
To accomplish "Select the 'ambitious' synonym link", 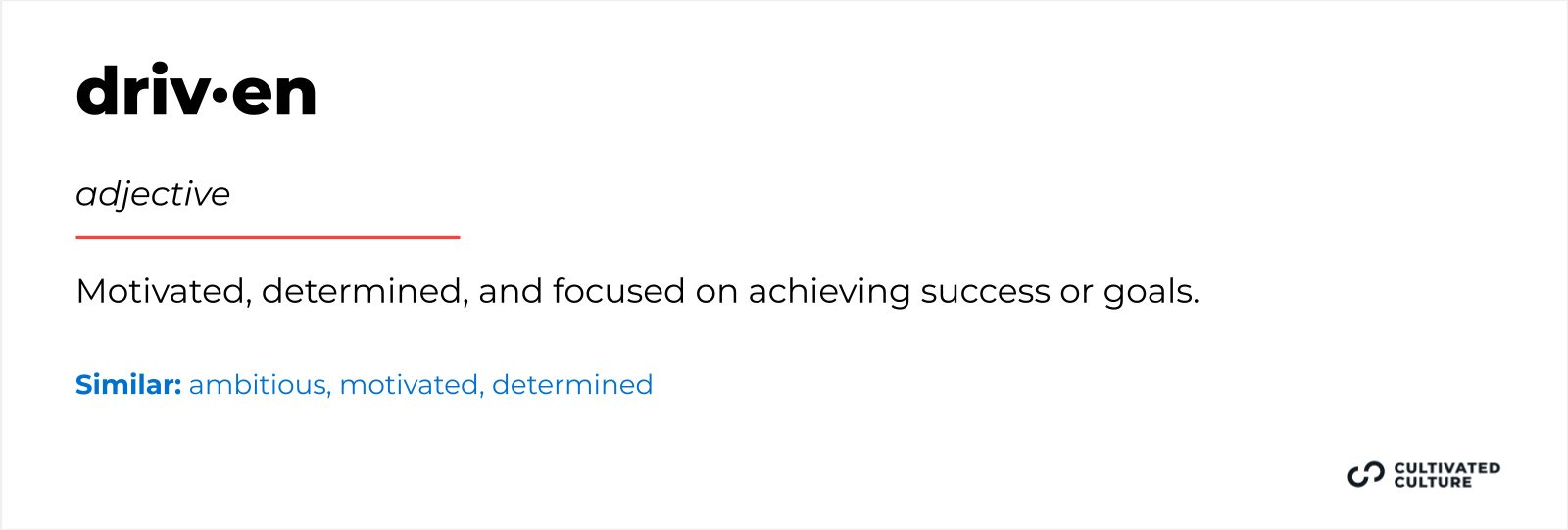I will [x=257, y=385].
